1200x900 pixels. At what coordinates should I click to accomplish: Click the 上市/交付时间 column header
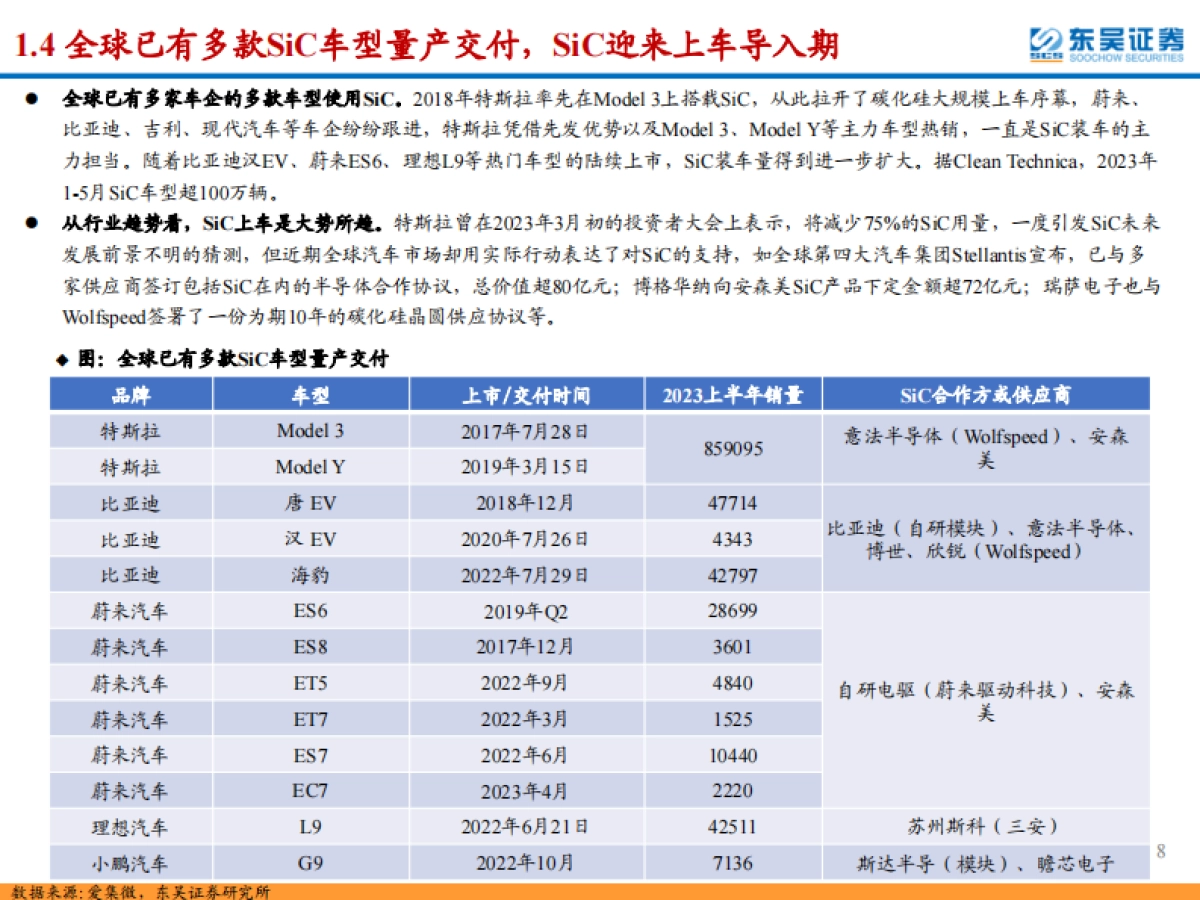(x=525, y=394)
